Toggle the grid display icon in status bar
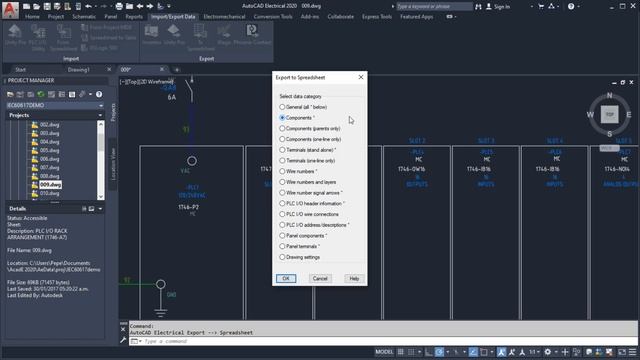Viewport: 640px width, 360px height. (x=401, y=352)
